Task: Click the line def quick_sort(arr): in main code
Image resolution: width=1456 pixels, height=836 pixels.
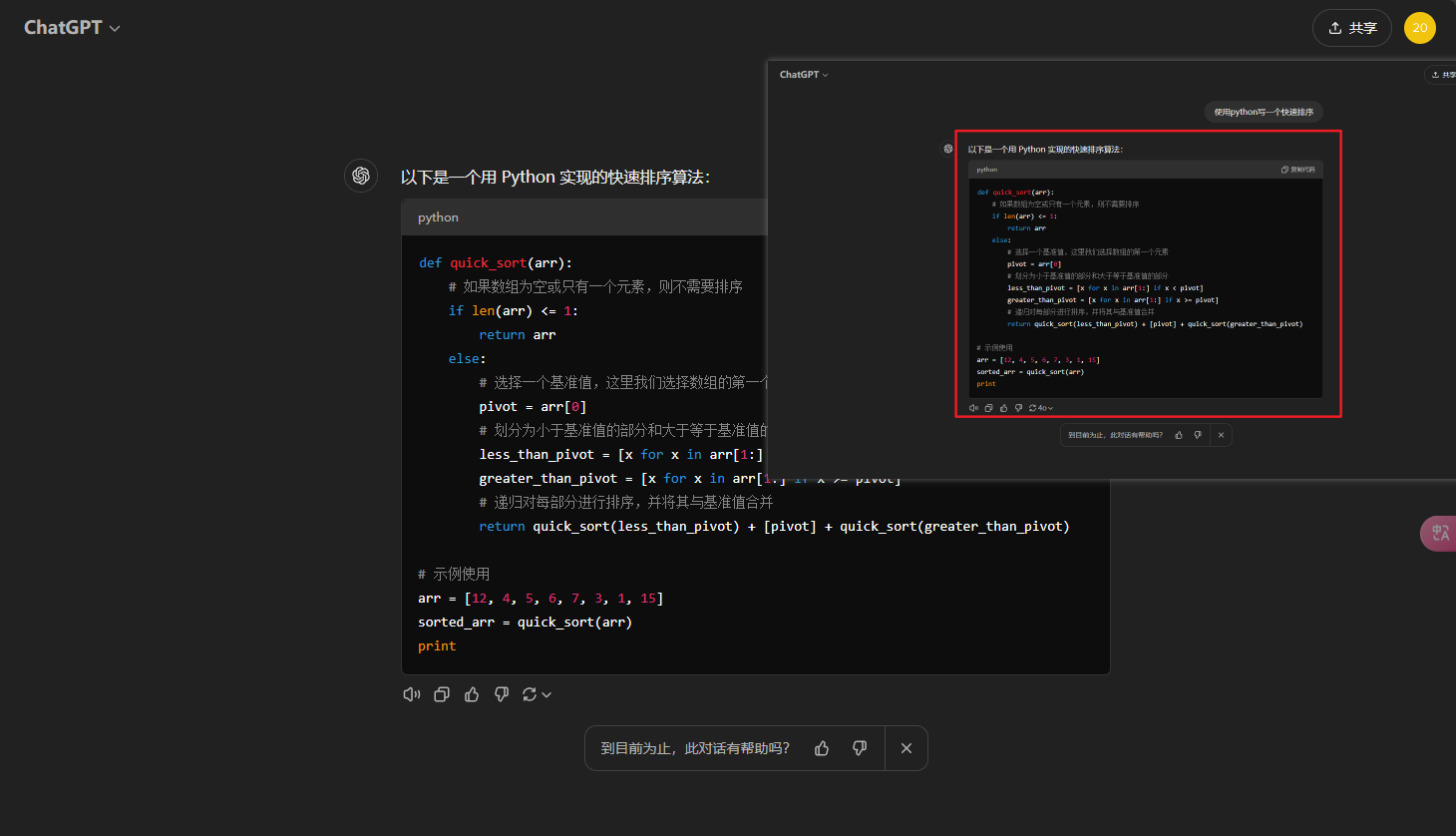Action: [496, 263]
